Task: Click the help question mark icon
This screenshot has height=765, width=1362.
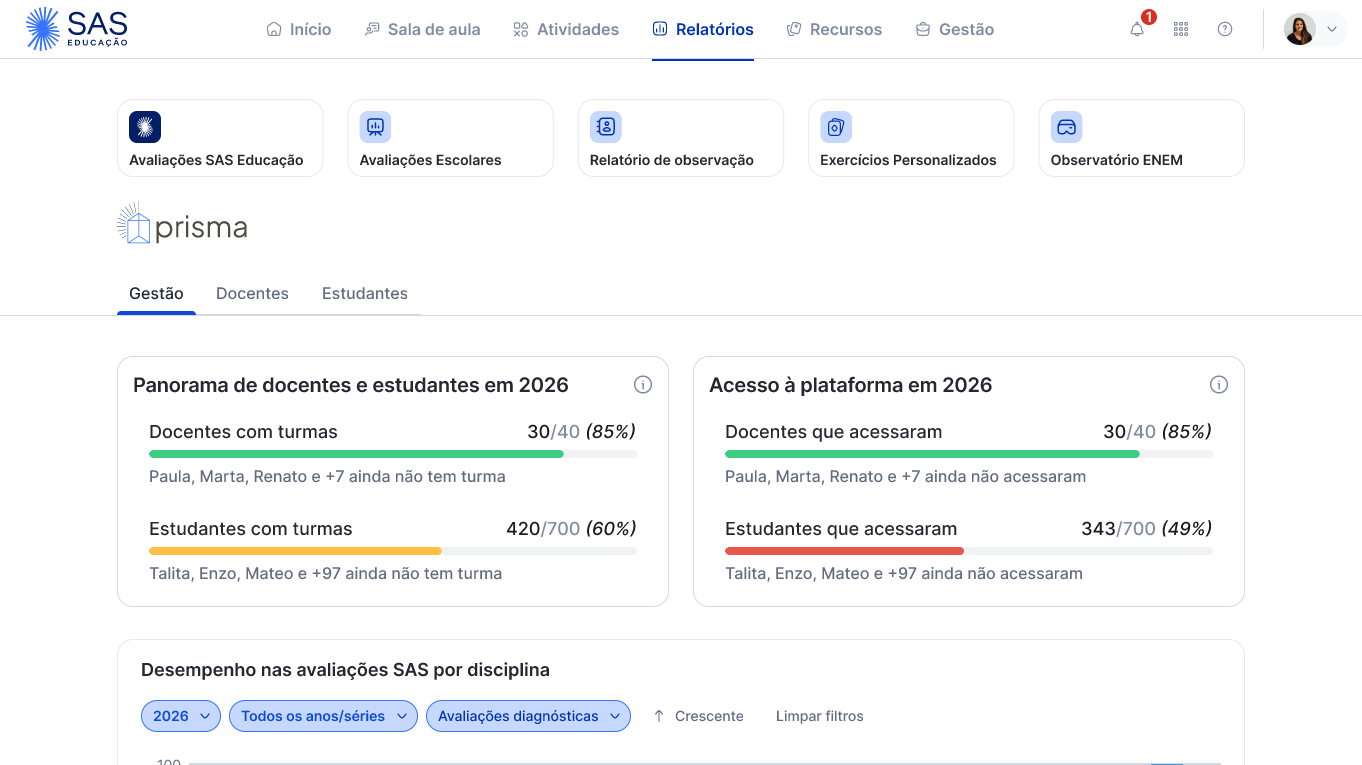Action: 1225,29
